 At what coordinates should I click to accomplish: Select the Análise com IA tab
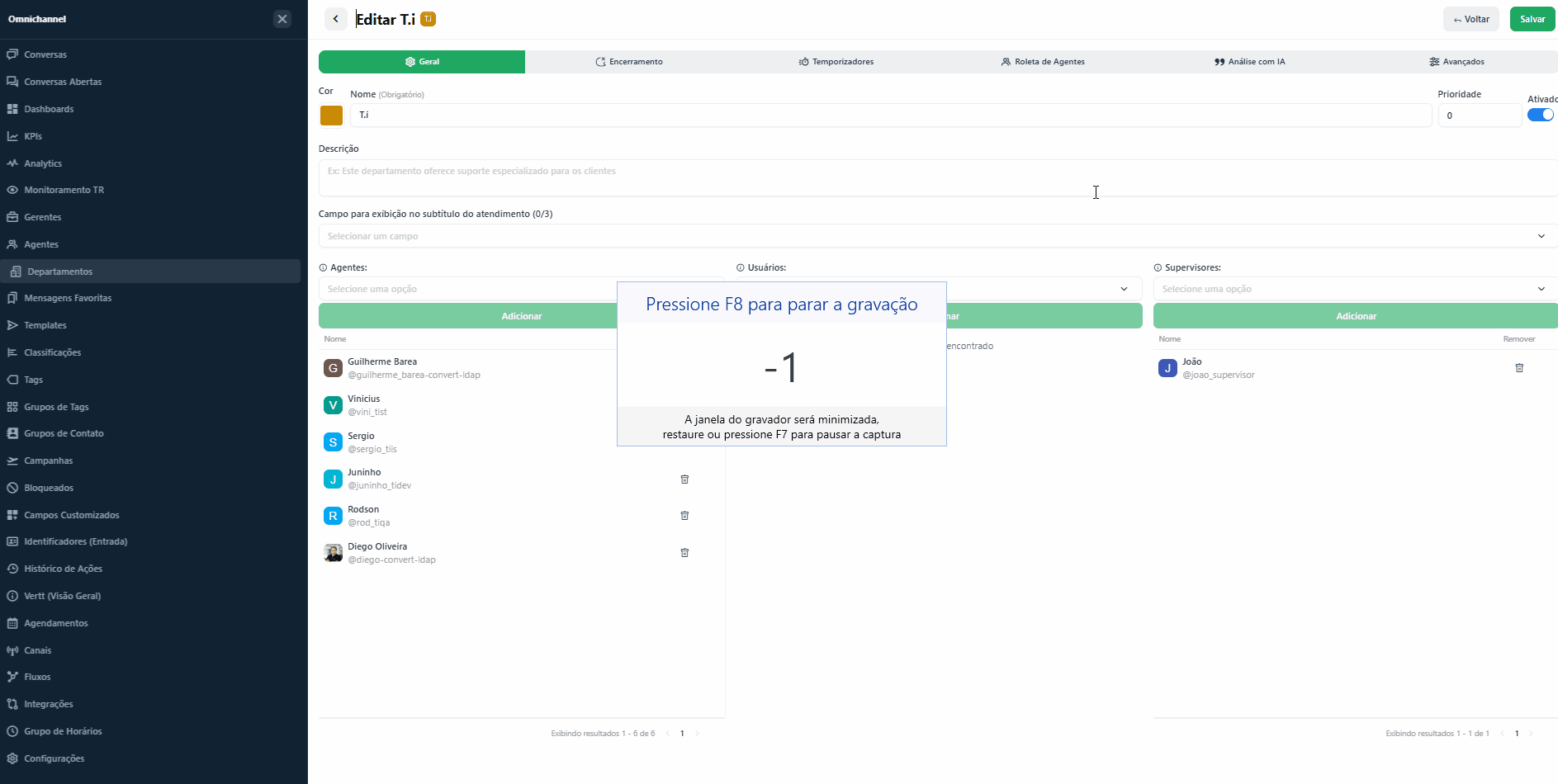coord(1249,62)
